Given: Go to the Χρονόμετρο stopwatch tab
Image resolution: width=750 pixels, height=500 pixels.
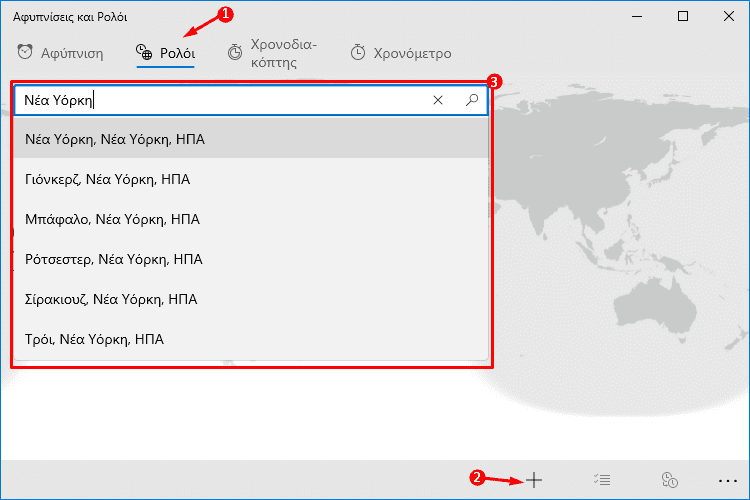Looking at the screenshot, I should click(x=400, y=53).
